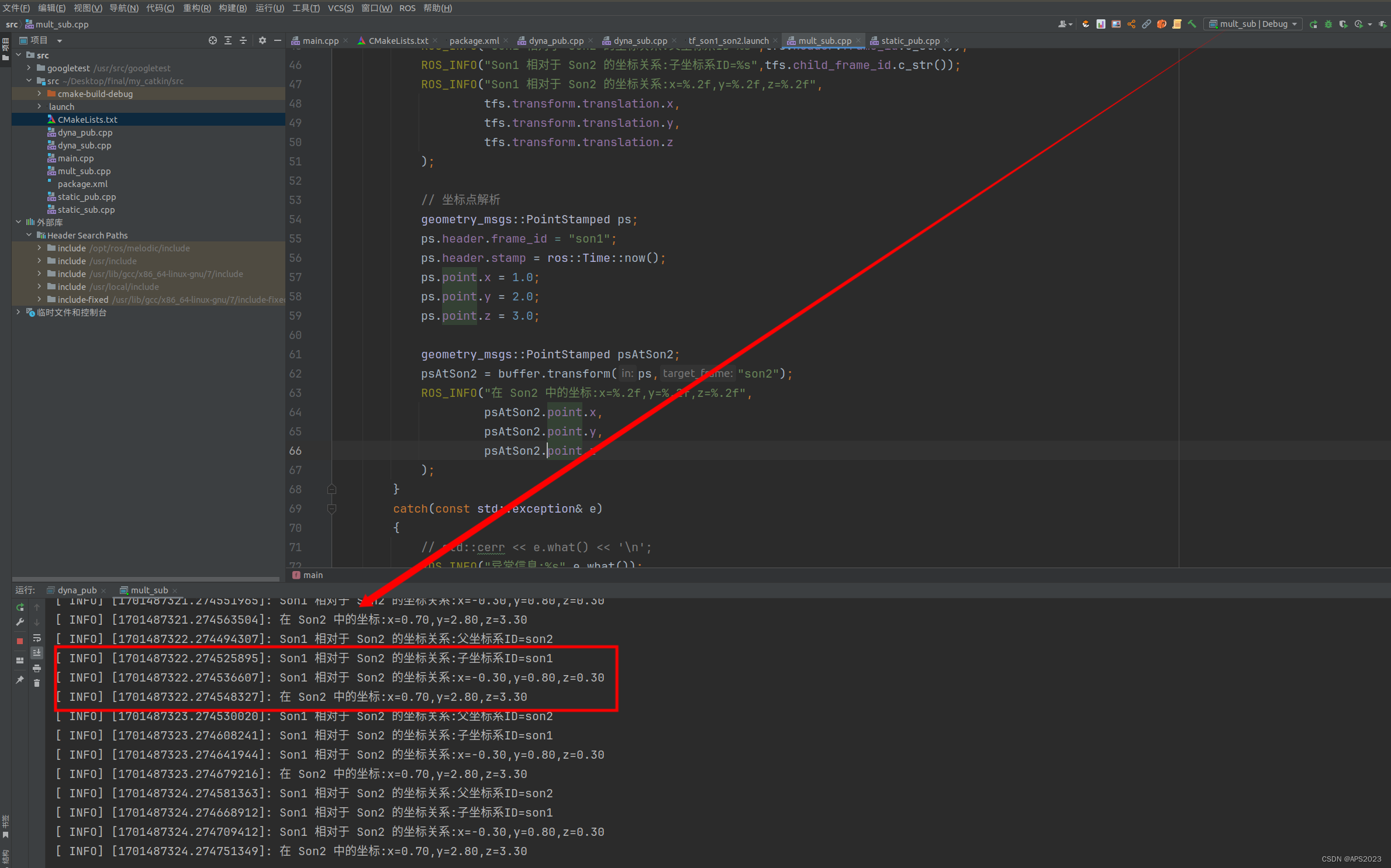Collapse all in the project tree toolbar
Screen dimensions: 1391x868
(x=243, y=40)
